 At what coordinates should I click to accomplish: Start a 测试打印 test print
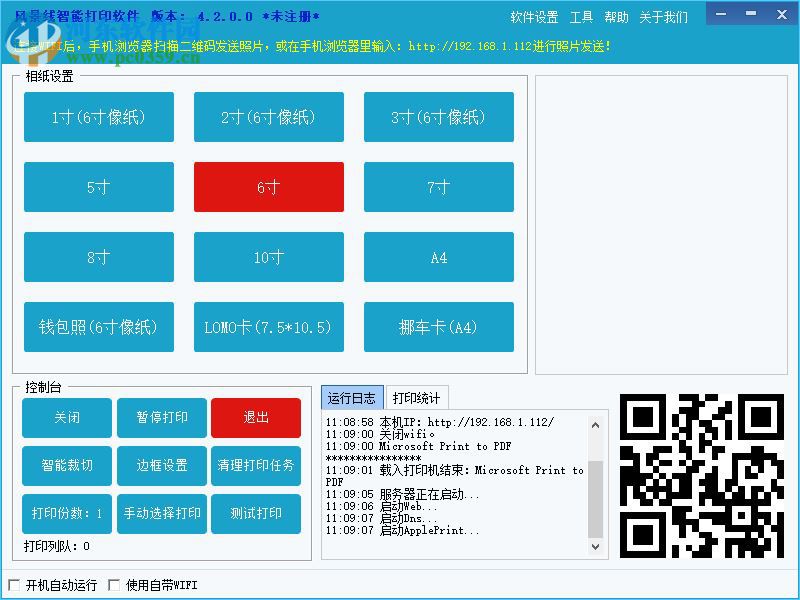coord(256,514)
